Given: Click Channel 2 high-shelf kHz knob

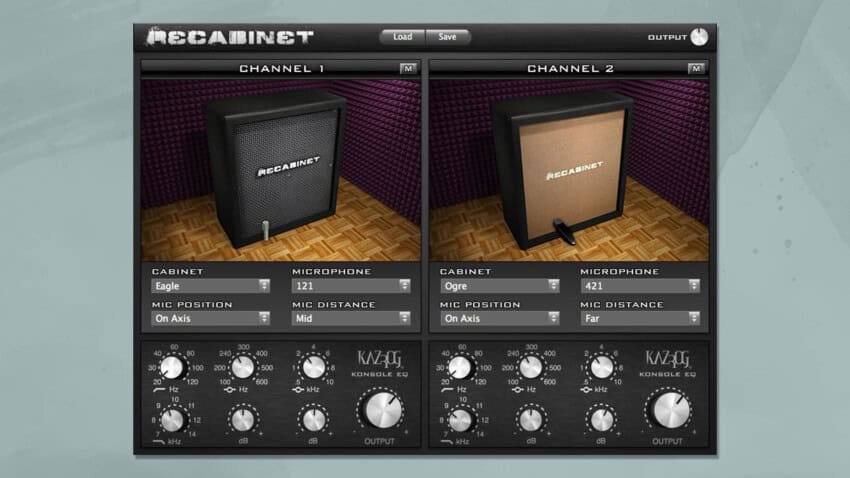Looking at the screenshot, I should (460, 419).
